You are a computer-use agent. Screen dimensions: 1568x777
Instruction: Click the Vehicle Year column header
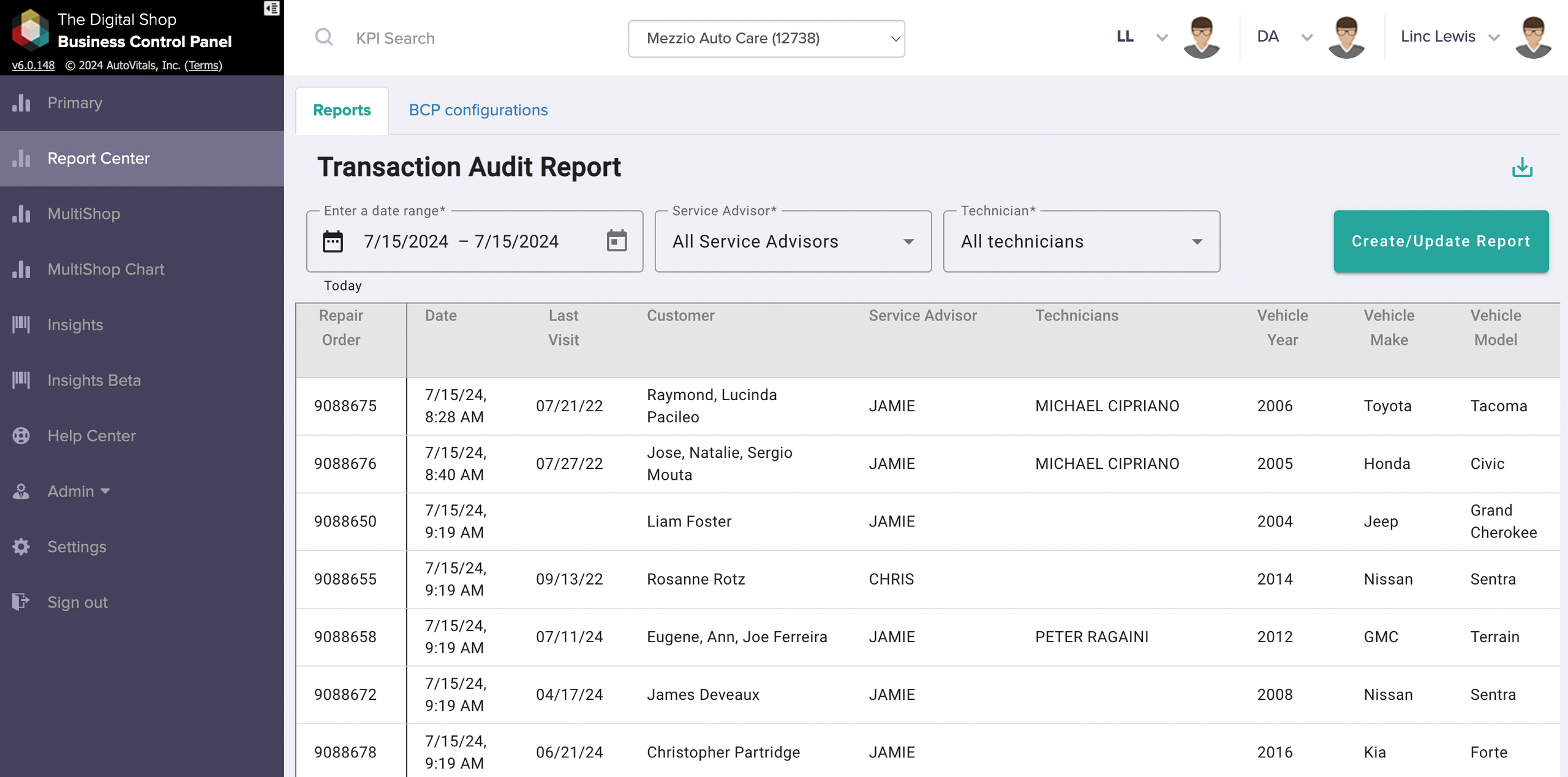[x=1283, y=328]
